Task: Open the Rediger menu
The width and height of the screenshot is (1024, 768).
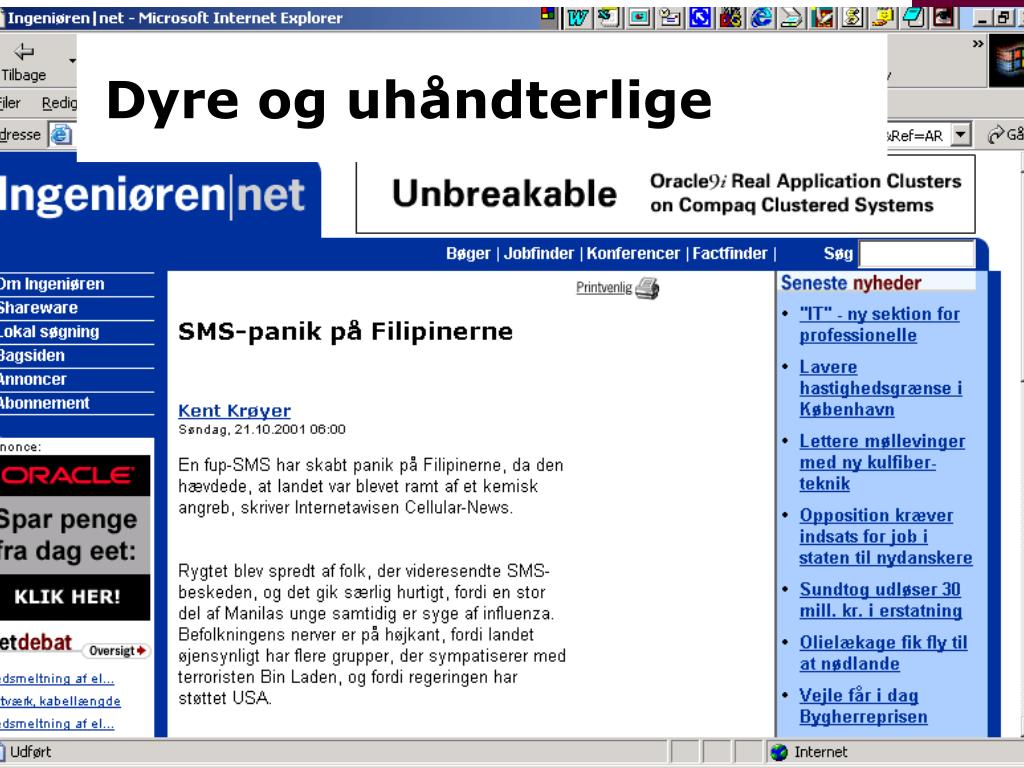Action: 59,103
